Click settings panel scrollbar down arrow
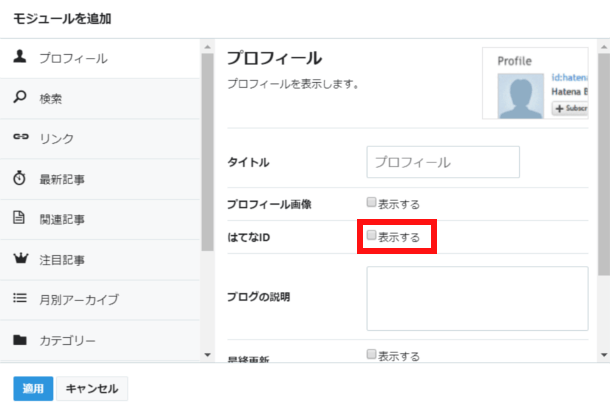This screenshot has width=610, height=405. [604, 354]
